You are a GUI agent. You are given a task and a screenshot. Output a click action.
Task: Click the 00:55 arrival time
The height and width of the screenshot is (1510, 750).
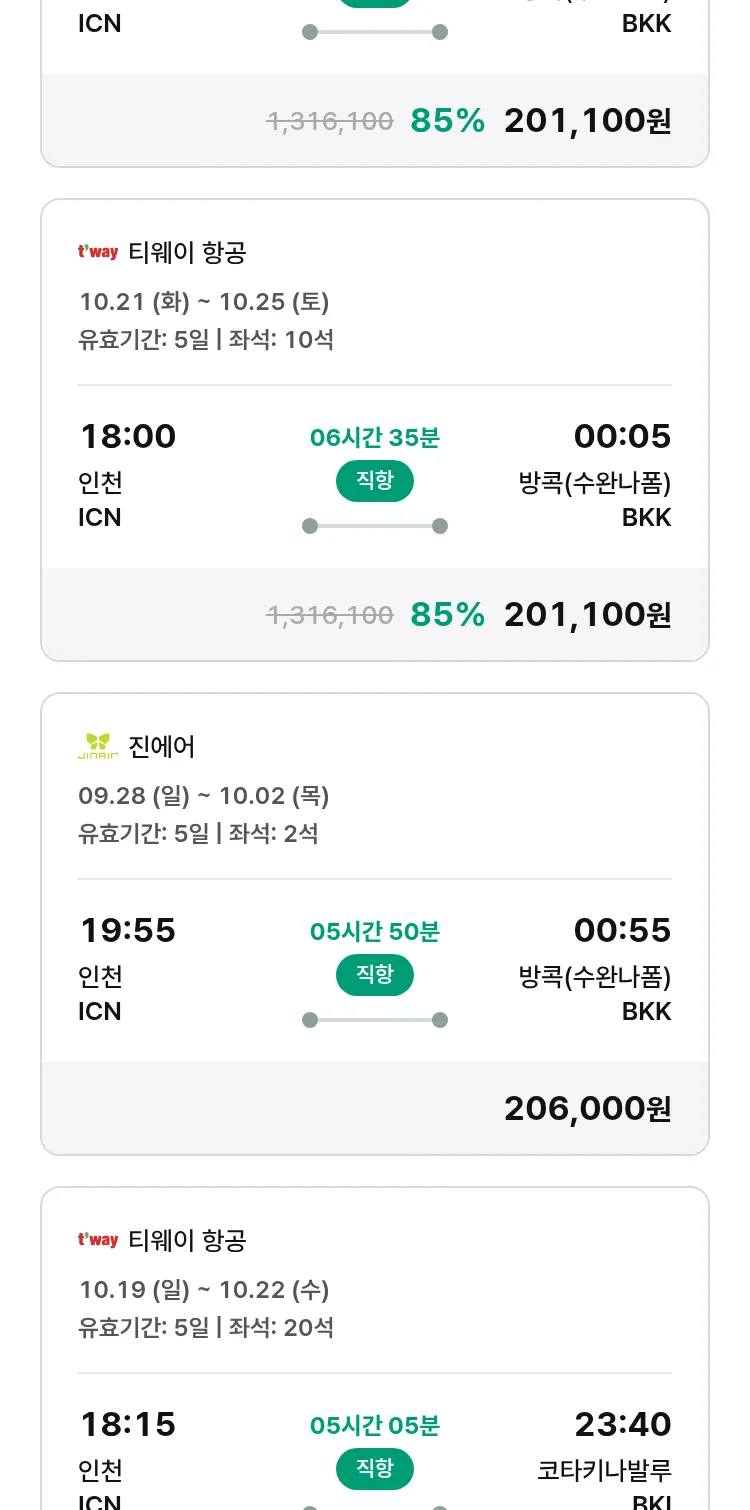(x=622, y=930)
